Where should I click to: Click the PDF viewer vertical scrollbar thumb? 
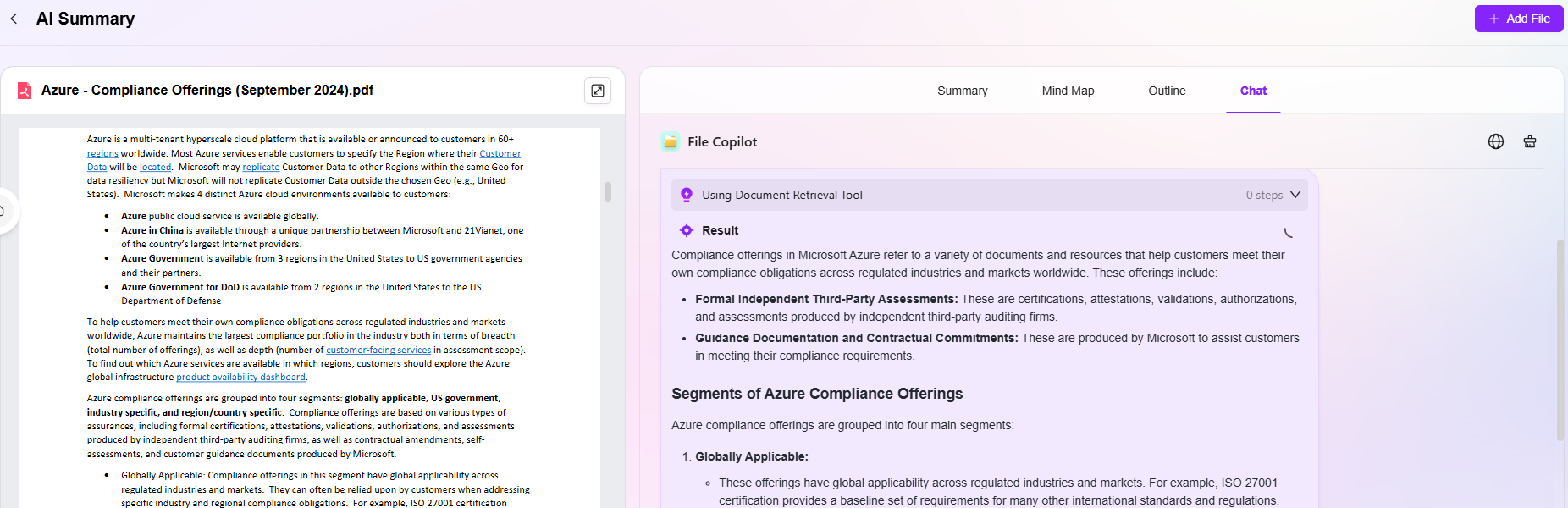click(x=608, y=191)
